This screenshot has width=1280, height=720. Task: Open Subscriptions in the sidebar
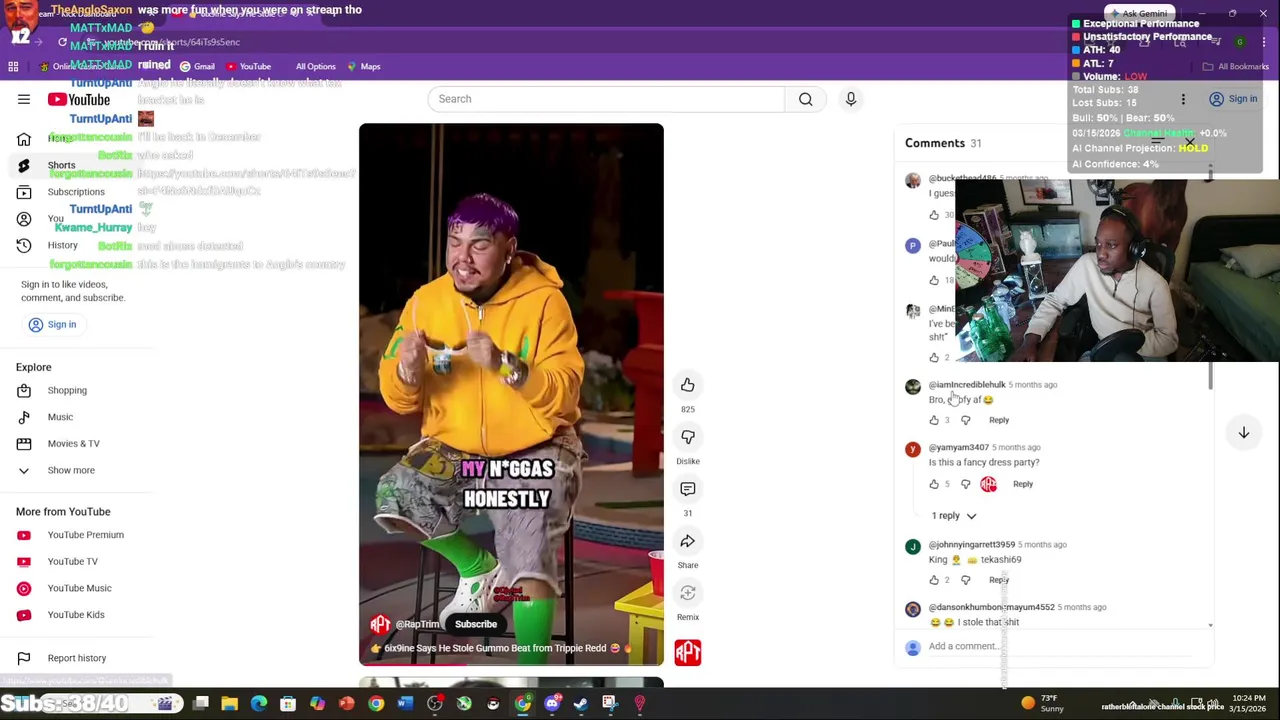[x=75, y=192]
